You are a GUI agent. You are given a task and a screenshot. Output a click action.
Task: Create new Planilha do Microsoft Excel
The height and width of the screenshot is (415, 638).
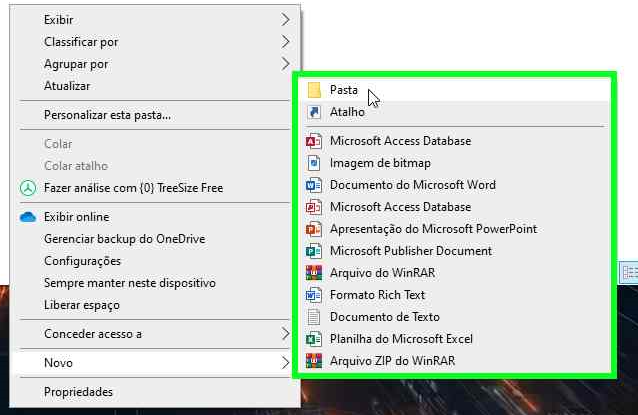(454, 339)
